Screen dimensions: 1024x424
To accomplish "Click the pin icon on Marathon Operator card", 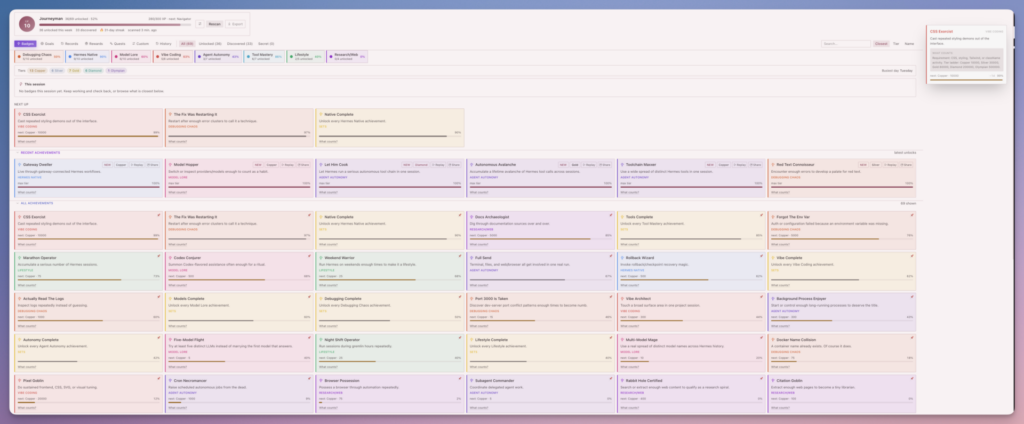I will [159, 256].
